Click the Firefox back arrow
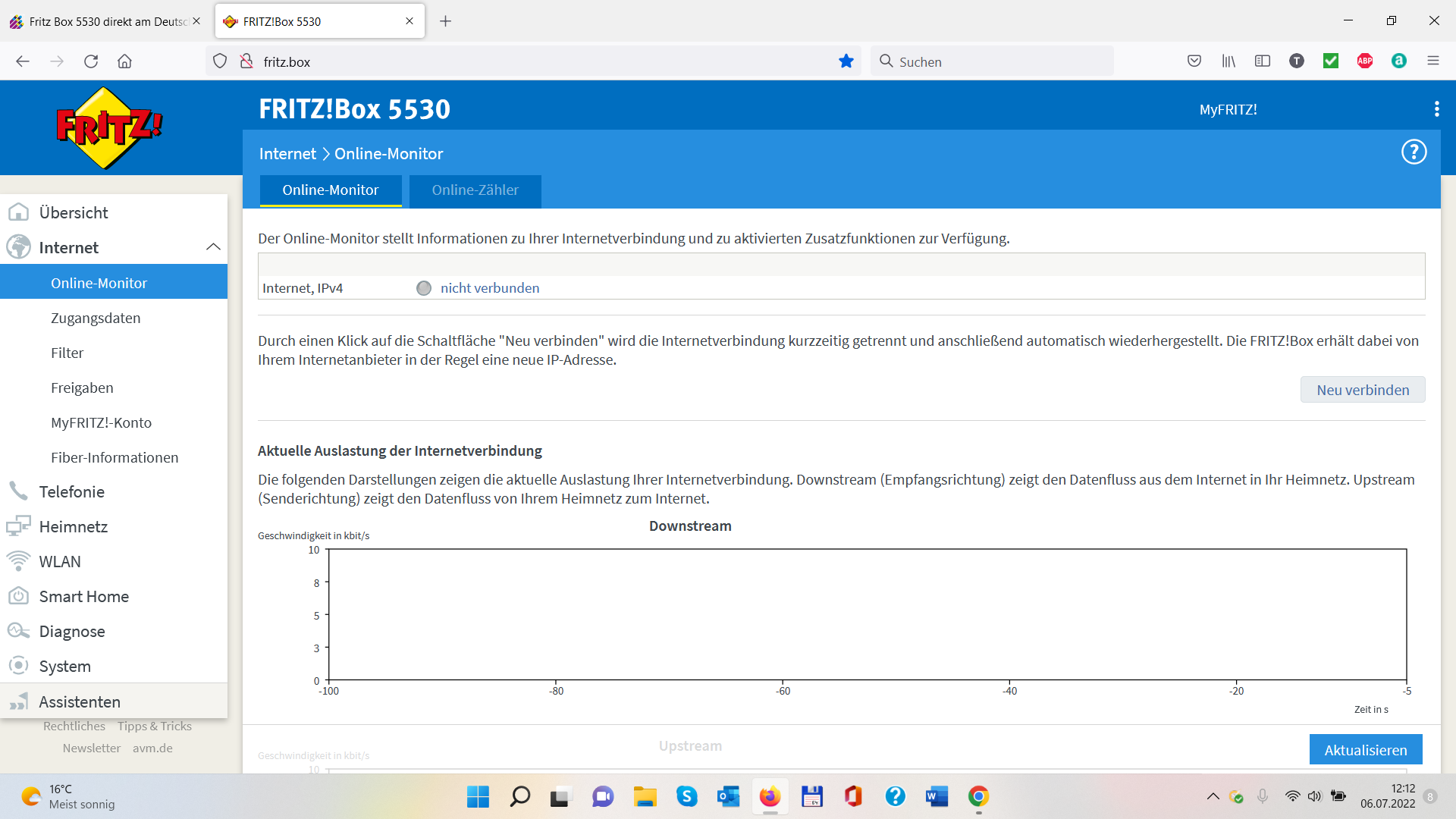Viewport: 1456px width, 819px height. 23,61
